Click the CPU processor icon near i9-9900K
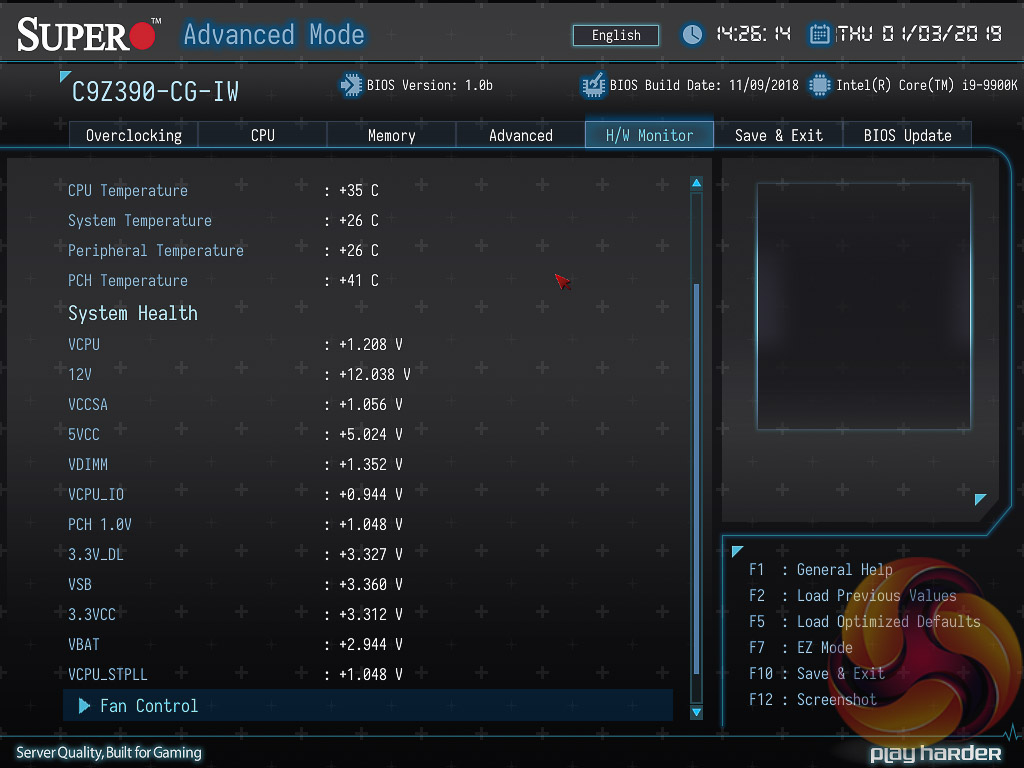The width and height of the screenshot is (1024, 768). pyautogui.click(x=820, y=85)
